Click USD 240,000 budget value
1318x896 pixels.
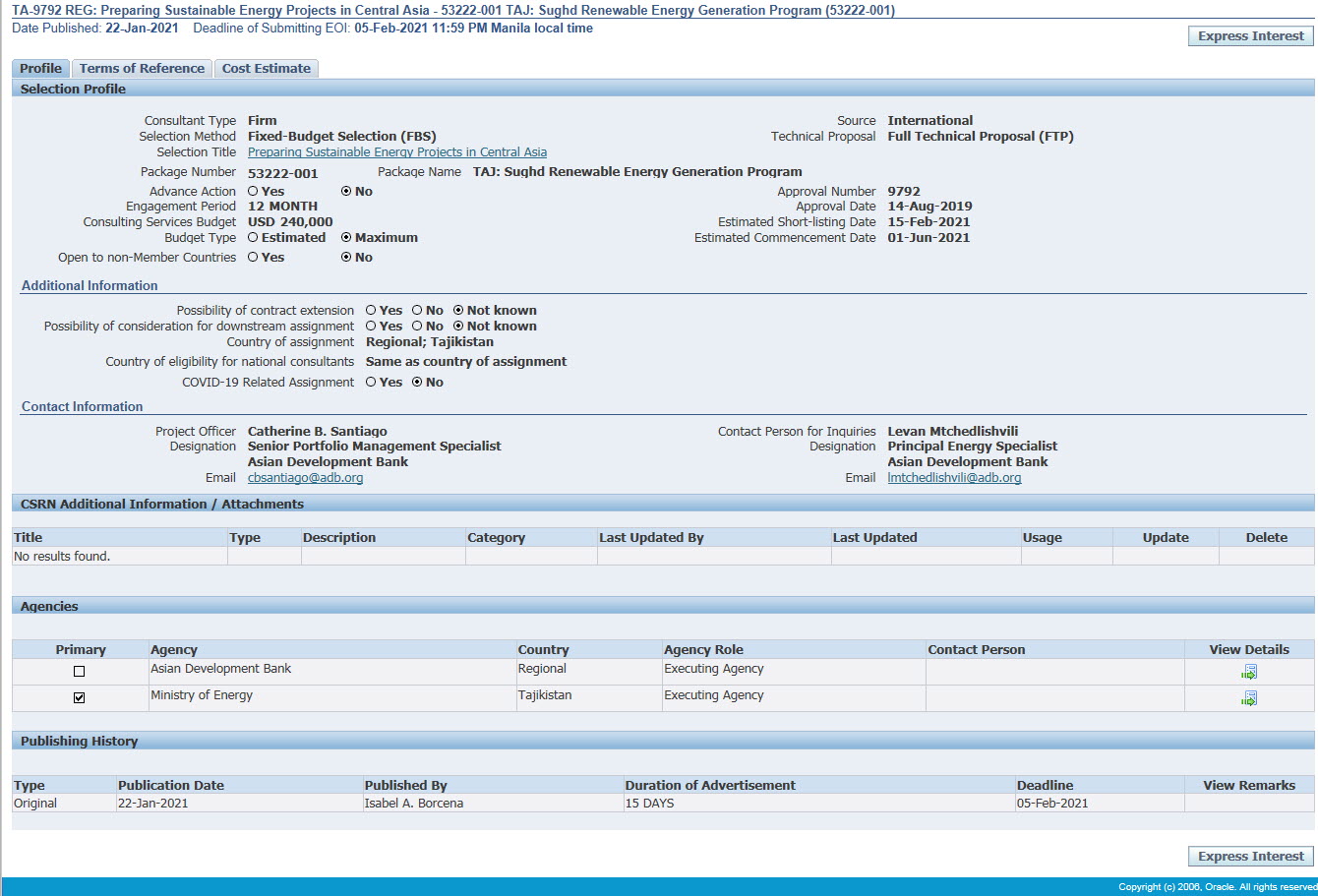(x=290, y=222)
